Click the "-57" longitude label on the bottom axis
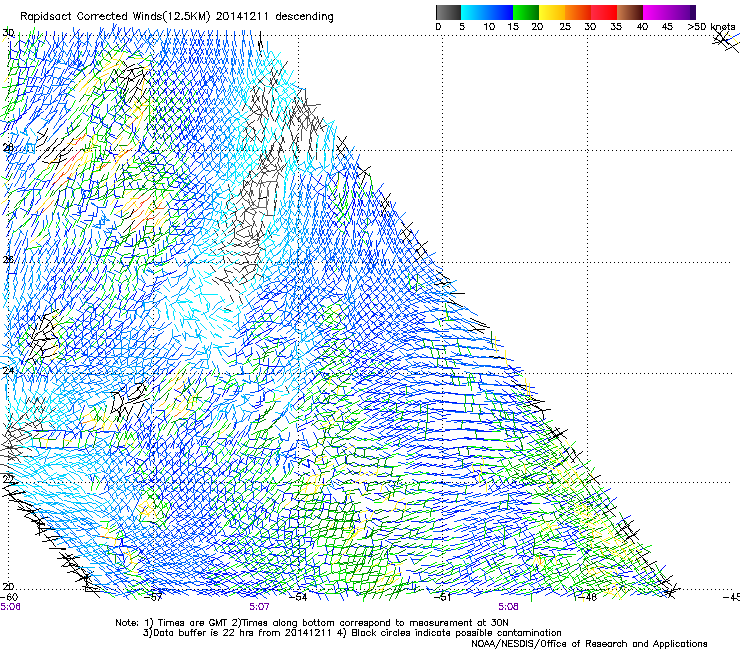Viewport: 740px width, 650px height. 153,597
